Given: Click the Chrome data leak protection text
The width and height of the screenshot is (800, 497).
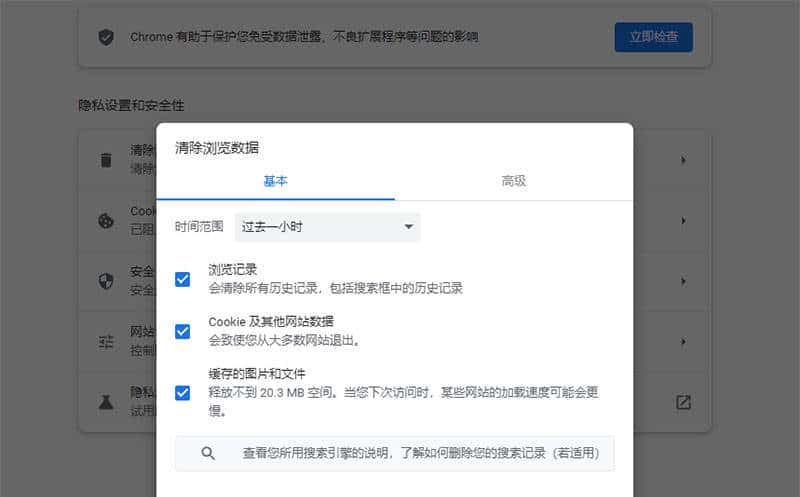Looking at the screenshot, I should click(x=304, y=37).
